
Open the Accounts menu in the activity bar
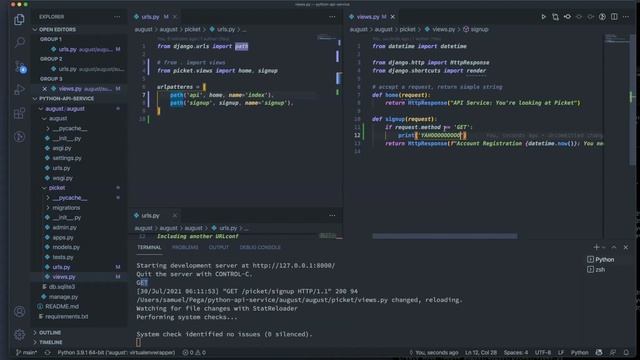[x=19, y=311]
